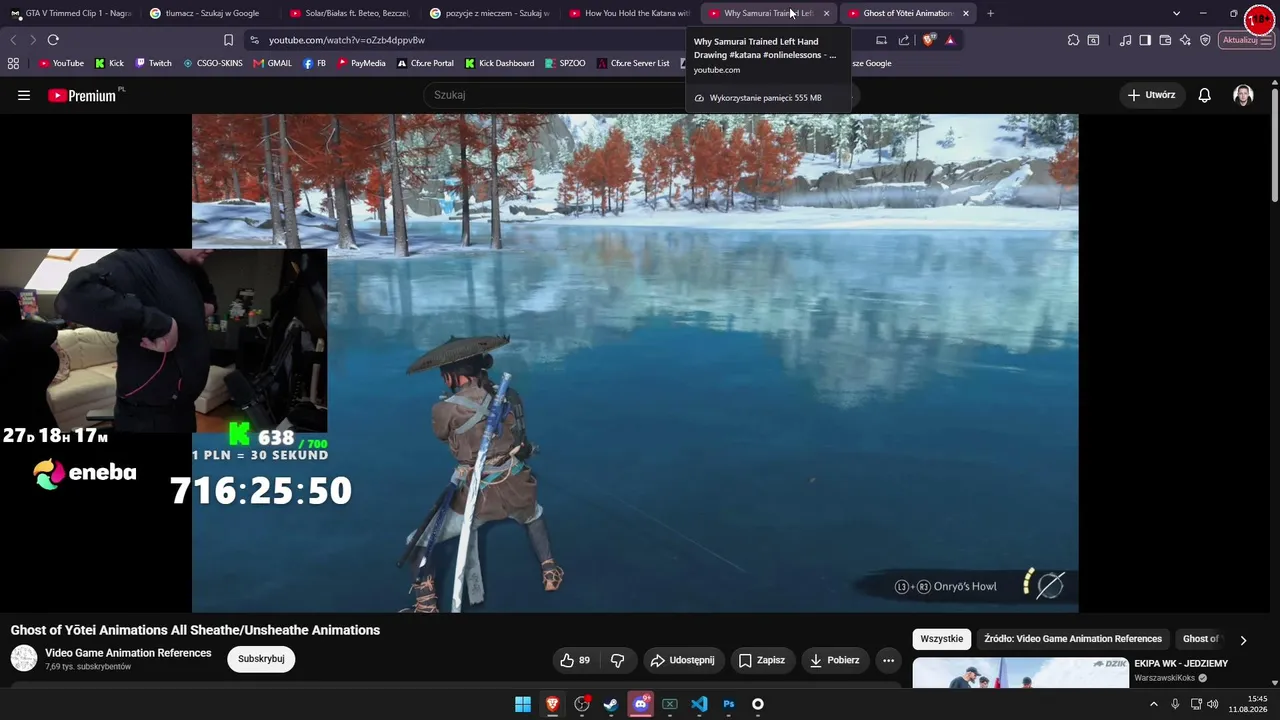1280x720 pixels.
Task: Switch to the Why Samurai Trained Left tab
Action: 769,13
